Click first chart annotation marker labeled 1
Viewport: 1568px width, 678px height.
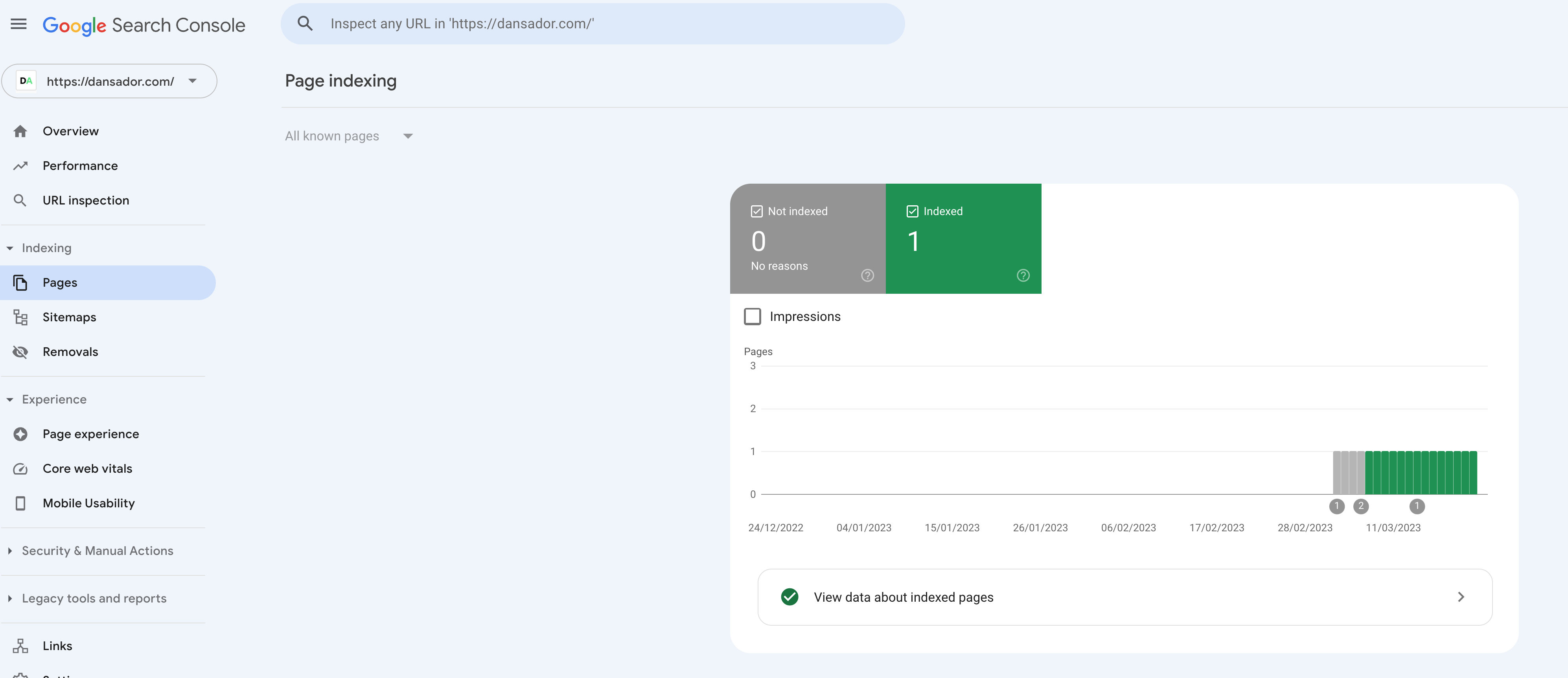tap(1337, 507)
